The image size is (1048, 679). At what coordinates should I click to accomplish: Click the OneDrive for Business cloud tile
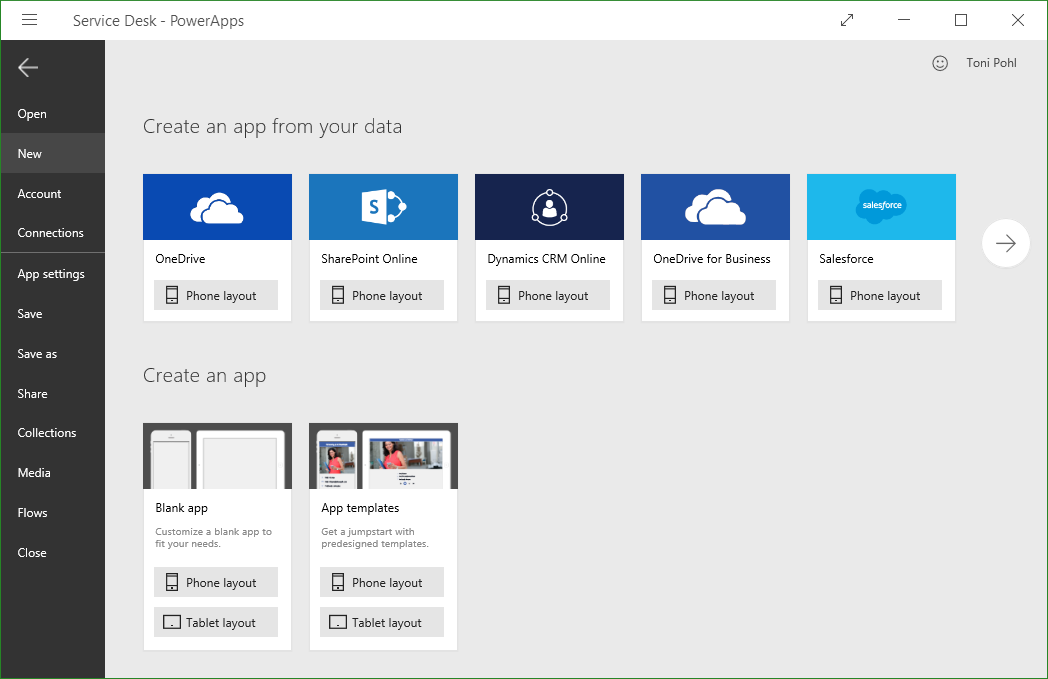(715, 207)
